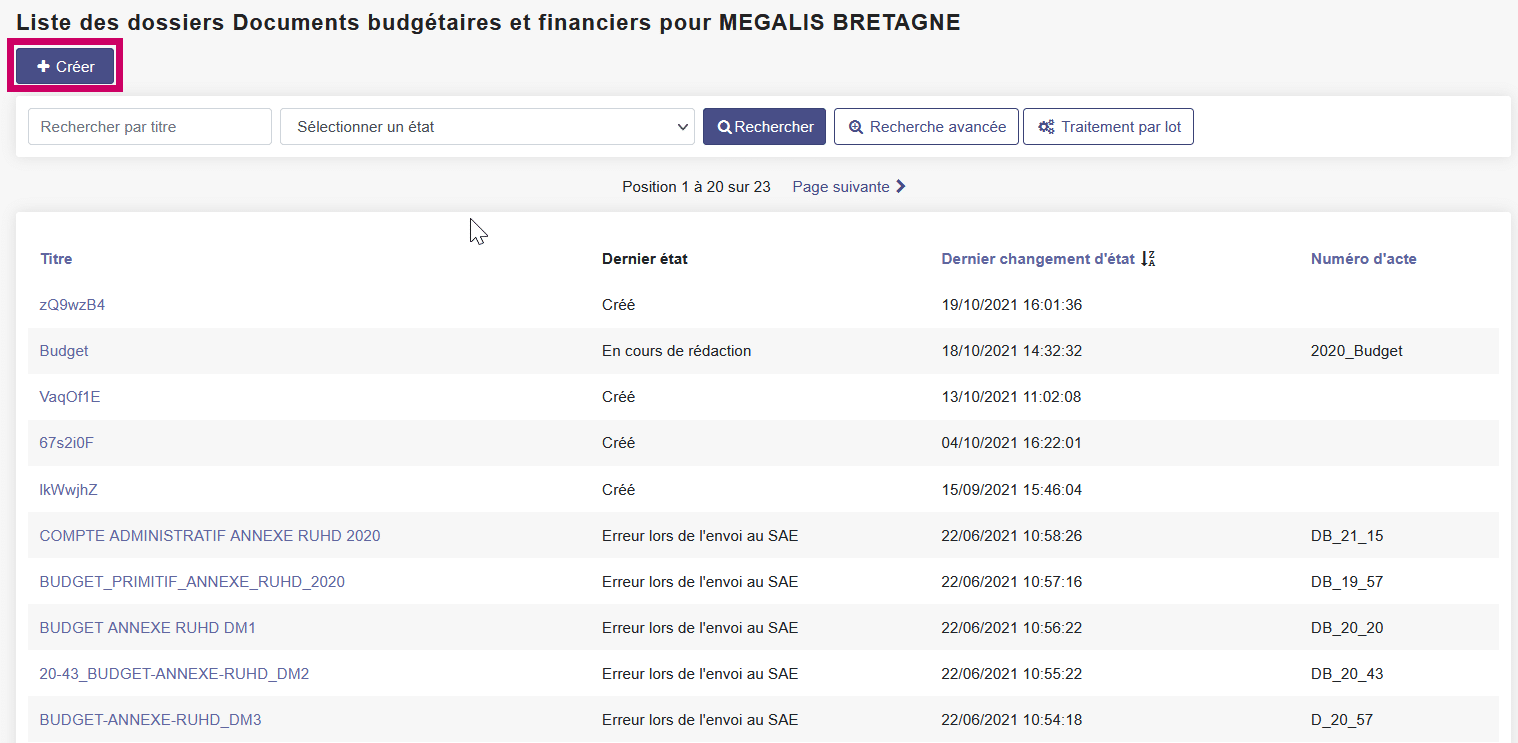The image size is (1518, 743).
Task: Open Traitement par lot
Action: 1108,127
